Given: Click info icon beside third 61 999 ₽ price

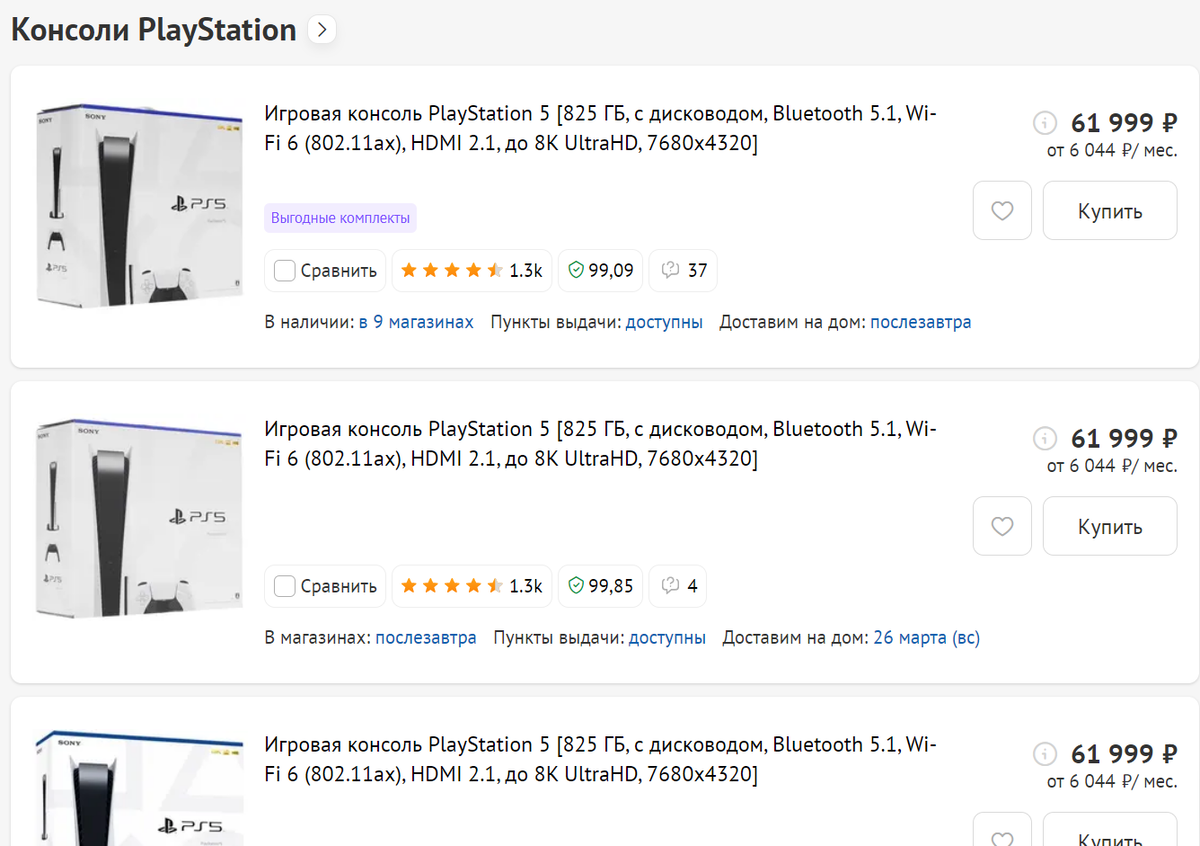Looking at the screenshot, I should (1044, 754).
